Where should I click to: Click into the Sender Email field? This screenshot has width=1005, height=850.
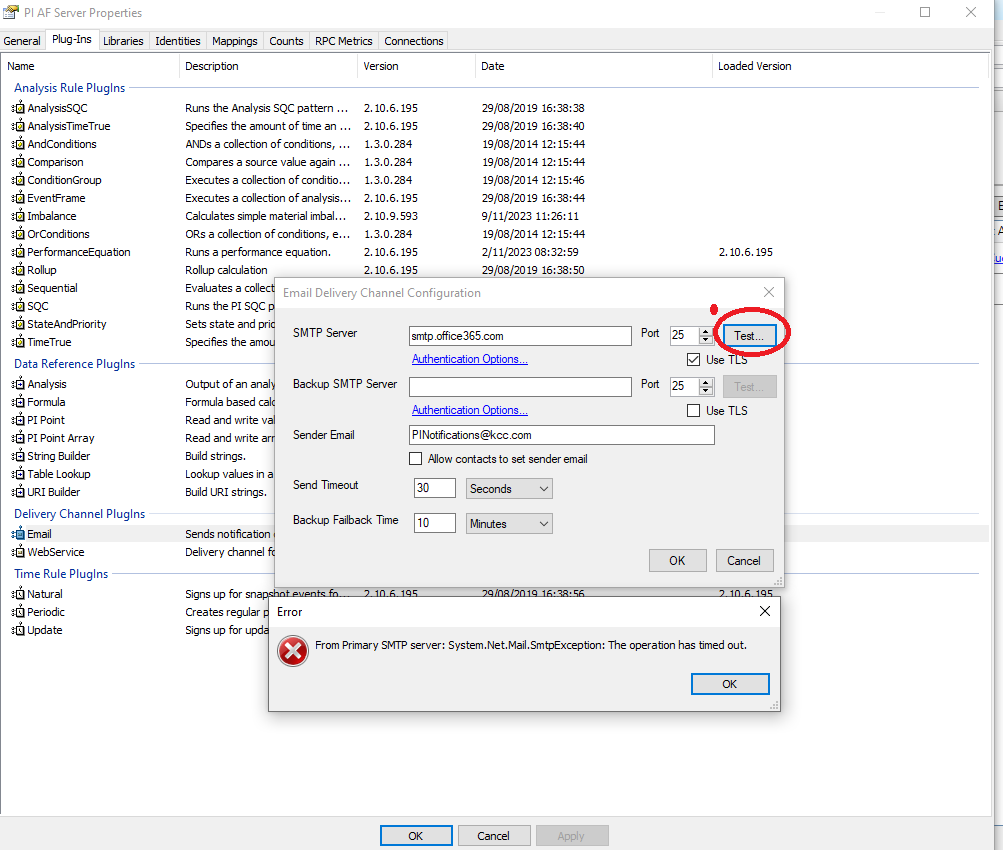point(561,435)
